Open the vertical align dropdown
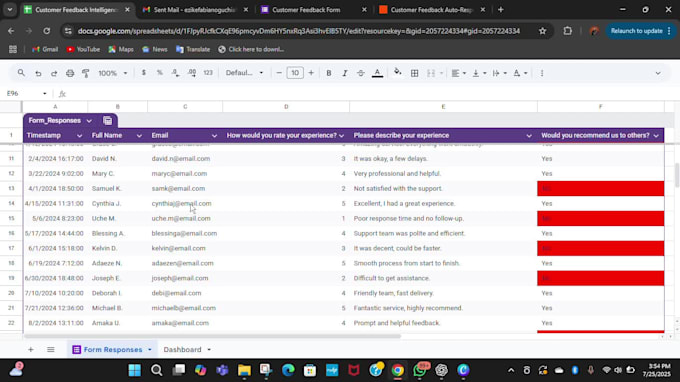The height and width of the screenshot is (382, 680). tap(479, 73)
